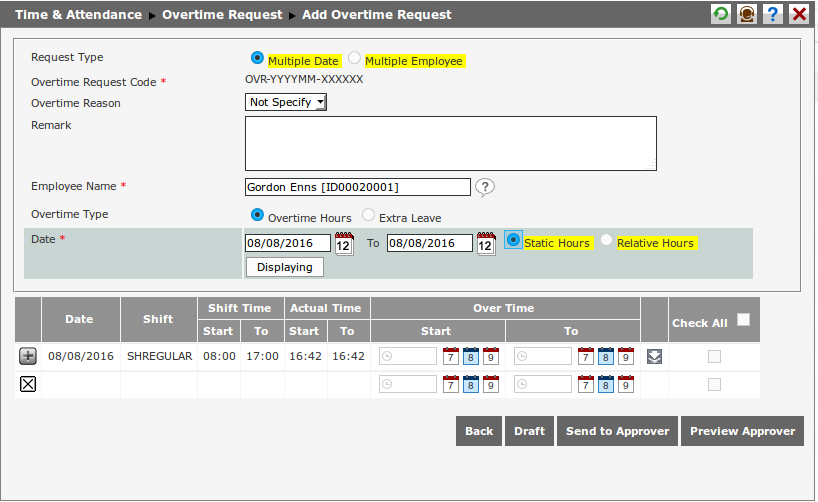Image resolution: width=818 pixels, height=502 pixels.
Task: Click overtime To time field in SHREGULAR row
Action: tap(543, 356)
